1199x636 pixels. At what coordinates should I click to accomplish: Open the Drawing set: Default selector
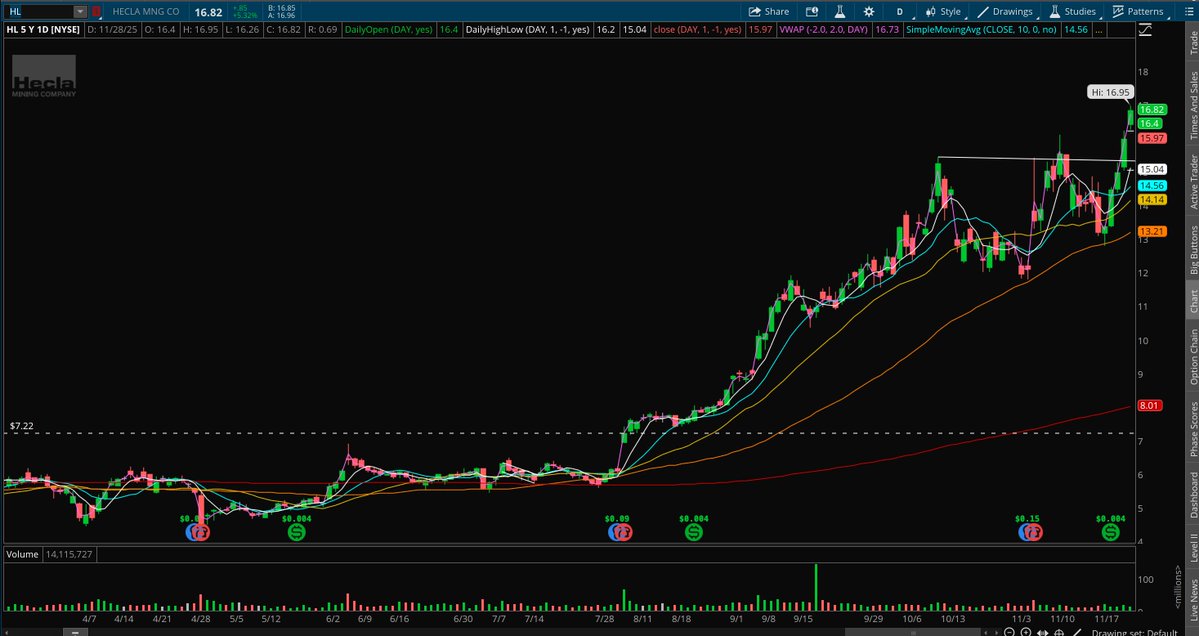click(x=1134, y=632)
